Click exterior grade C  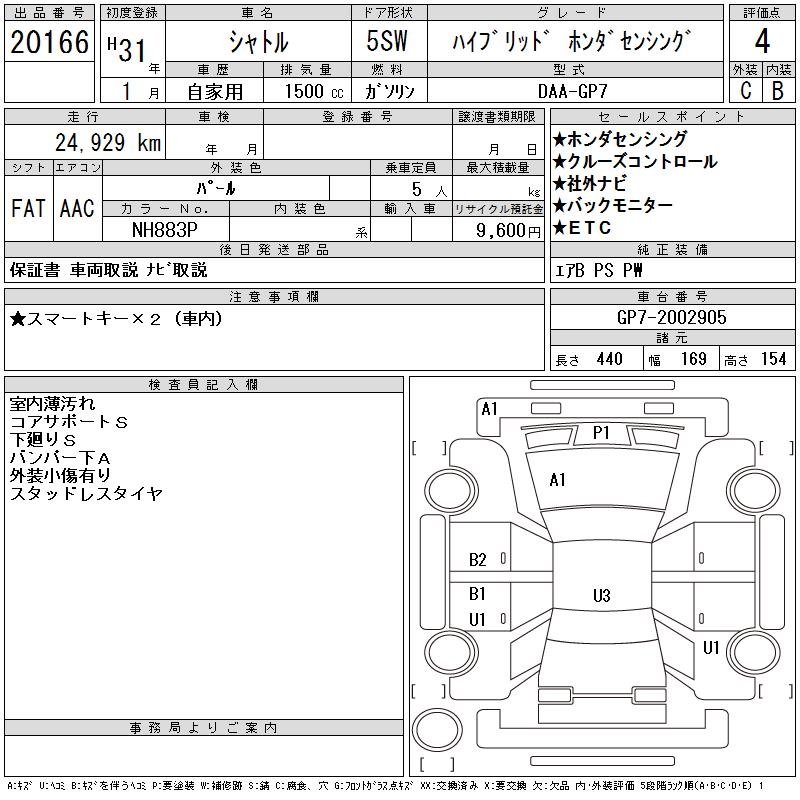coord(746,90)
